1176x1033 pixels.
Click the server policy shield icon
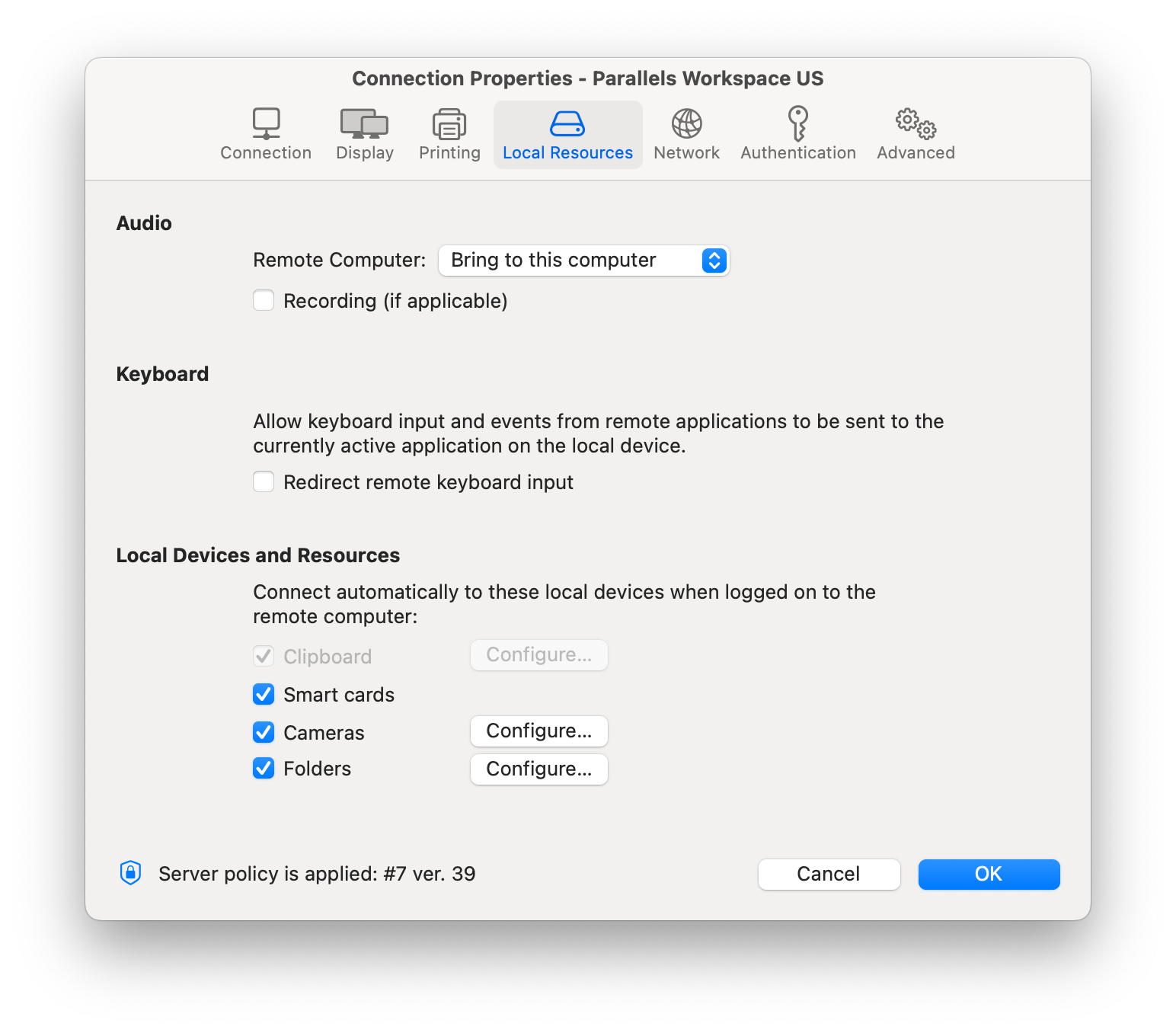[x=131, y=873]
